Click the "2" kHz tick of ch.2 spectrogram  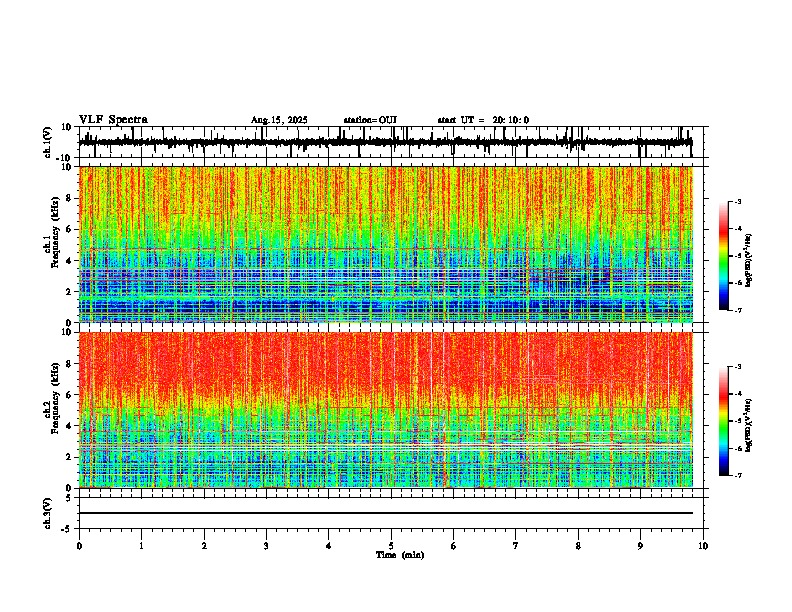click(x=70, y=457)
